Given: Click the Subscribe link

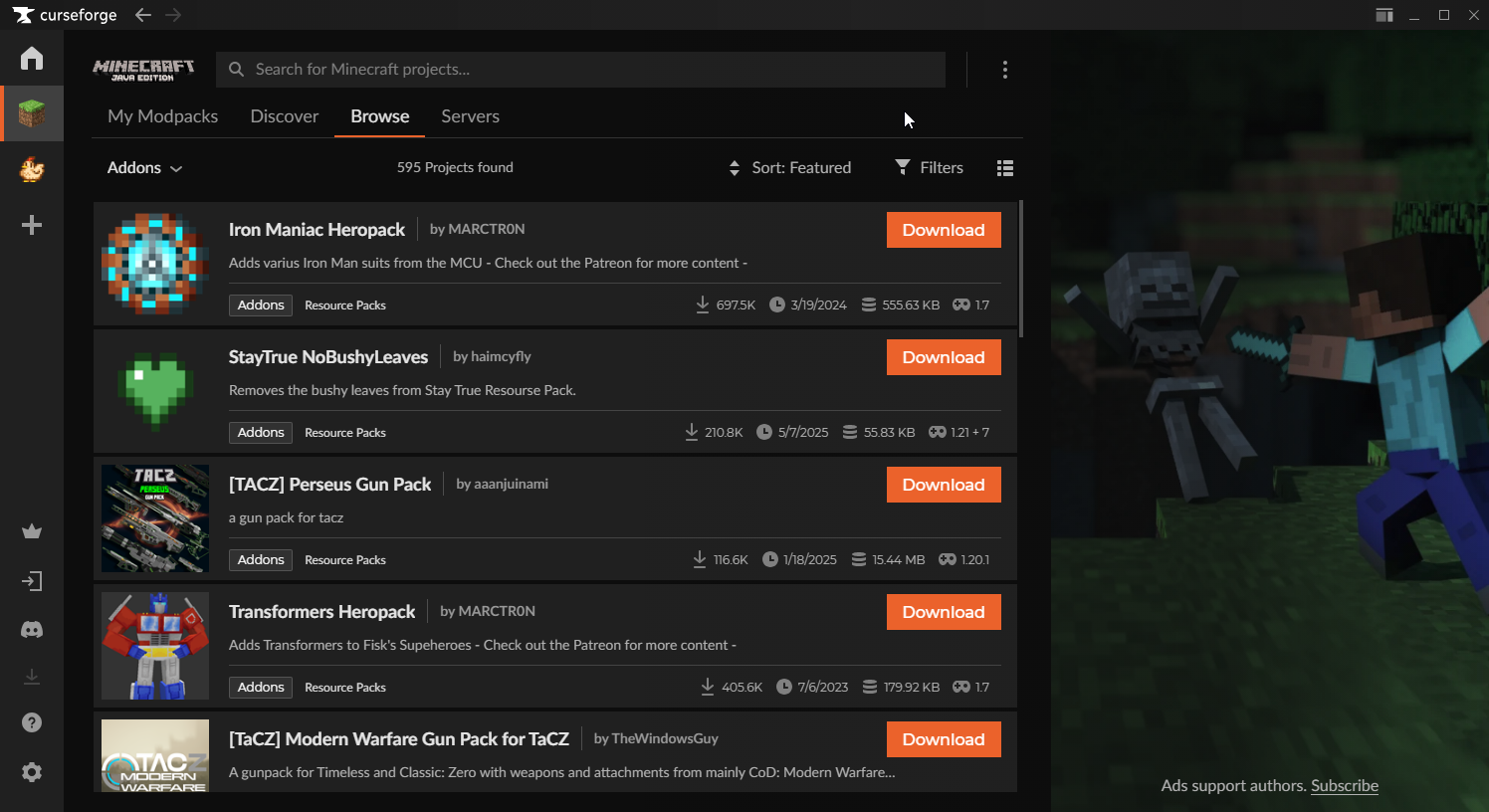Looking at the screenshot, I should pos(1345,786).
